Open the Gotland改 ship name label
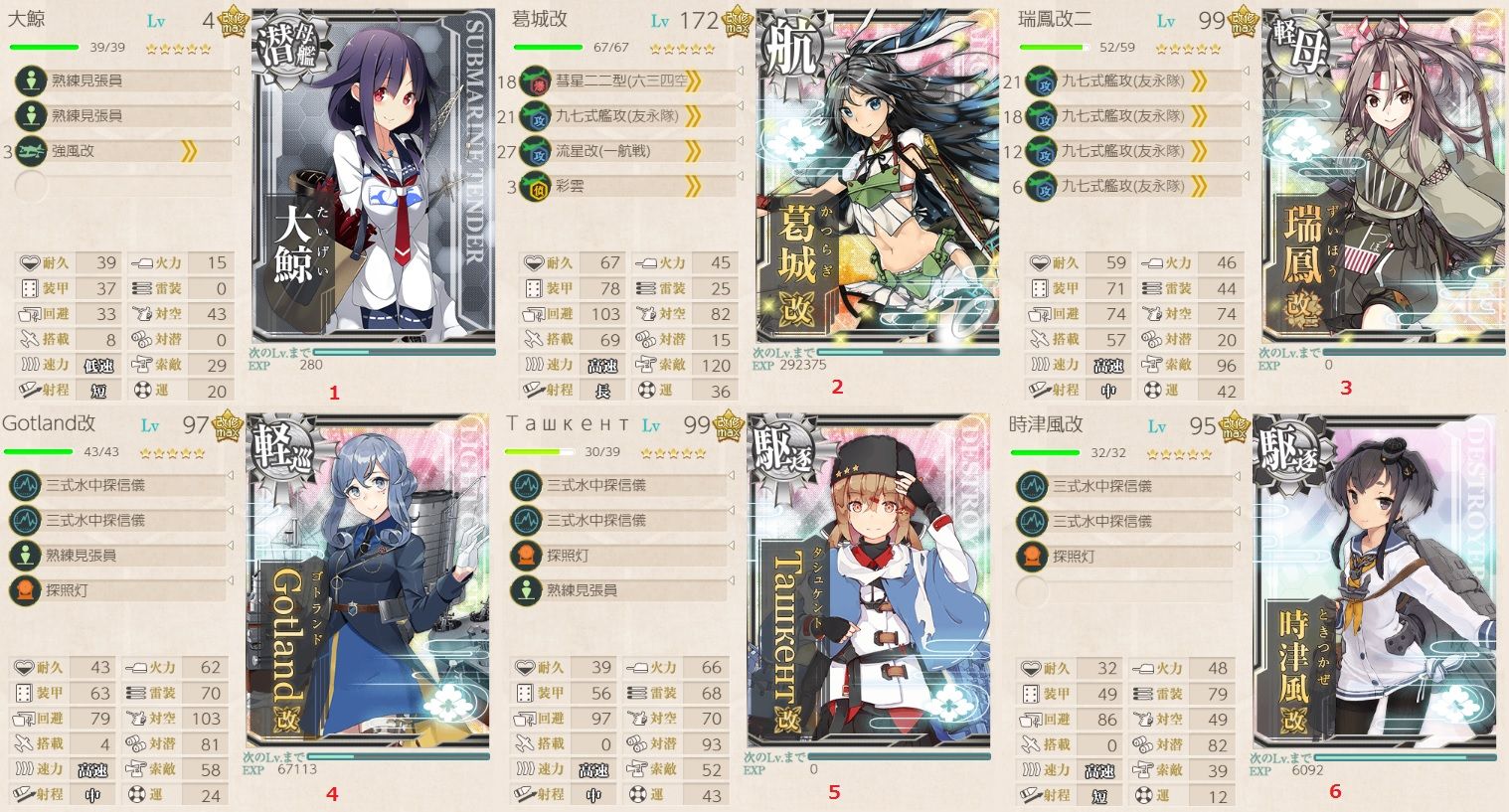 [x=50, y=423]
